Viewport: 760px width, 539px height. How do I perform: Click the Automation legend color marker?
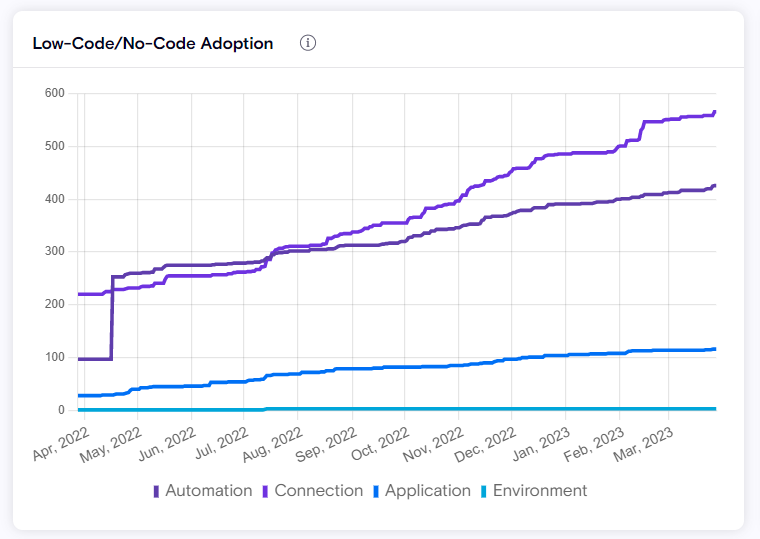coord(156,491)
